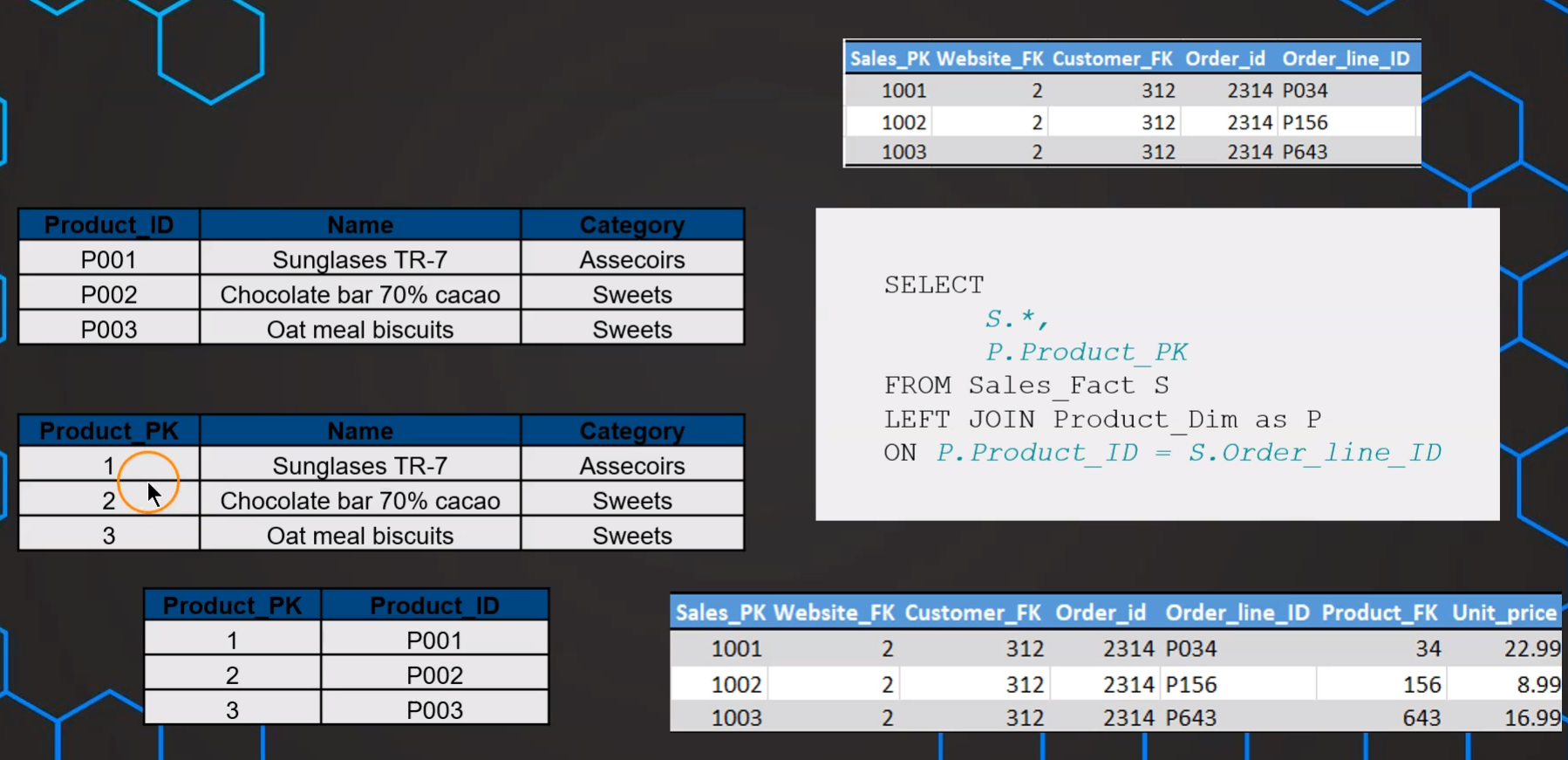Image resolution: width=1568 pixels, height=760 pixels.
Task: Click the Product_FK column header
Action: (x=1380, y=613)
